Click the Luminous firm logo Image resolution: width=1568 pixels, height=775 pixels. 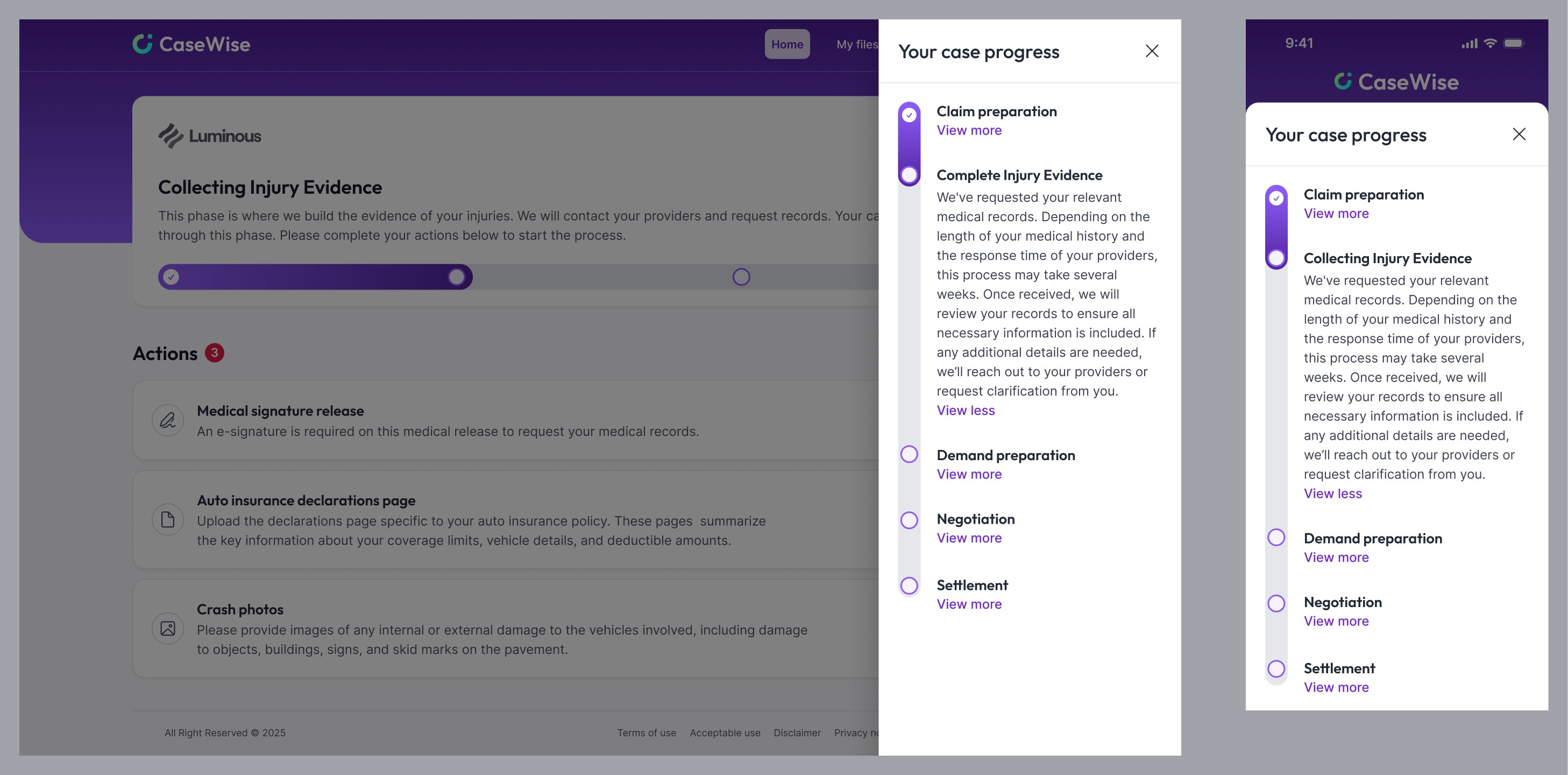pos(209,136)
